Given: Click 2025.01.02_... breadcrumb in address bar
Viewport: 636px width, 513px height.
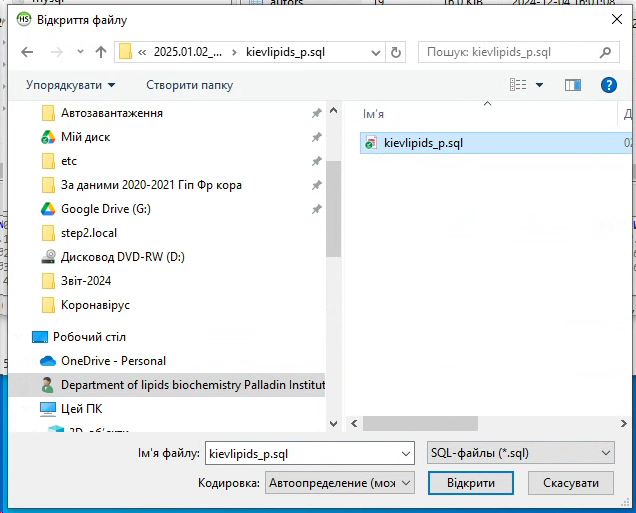Looking at the screenshot, I should point(188,52).
